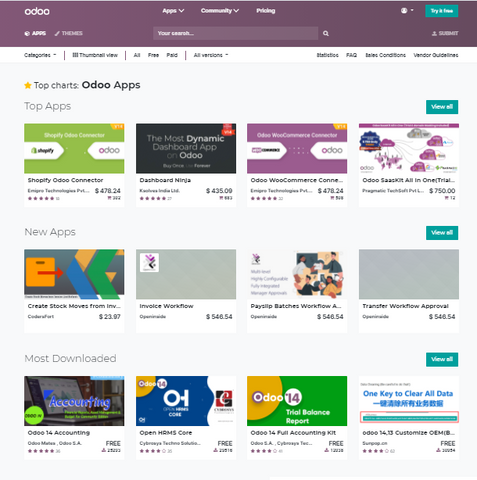
Task: Open the Statistics link
Action: tap(327, 55)
